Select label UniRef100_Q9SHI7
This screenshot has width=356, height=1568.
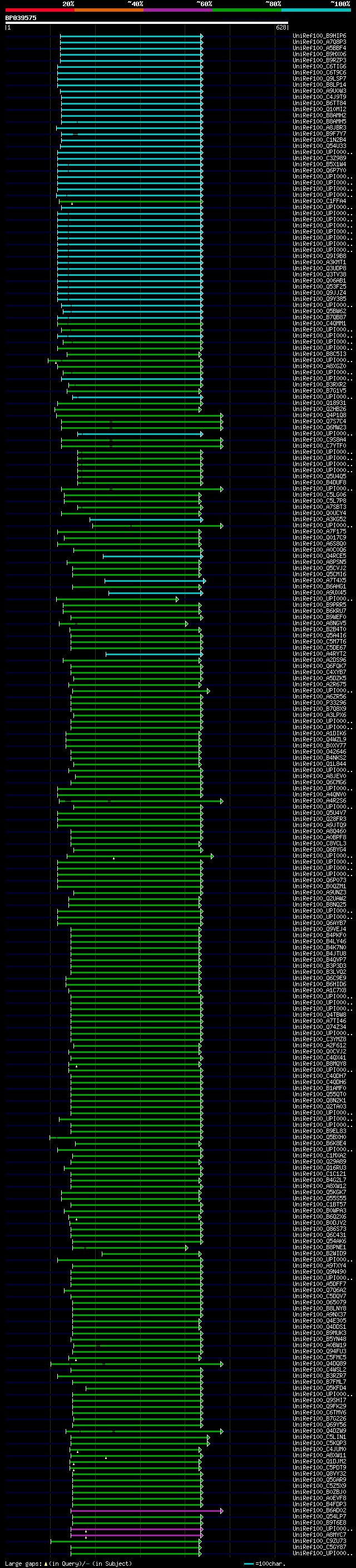pyautogui.click(x=319, y=1400)
